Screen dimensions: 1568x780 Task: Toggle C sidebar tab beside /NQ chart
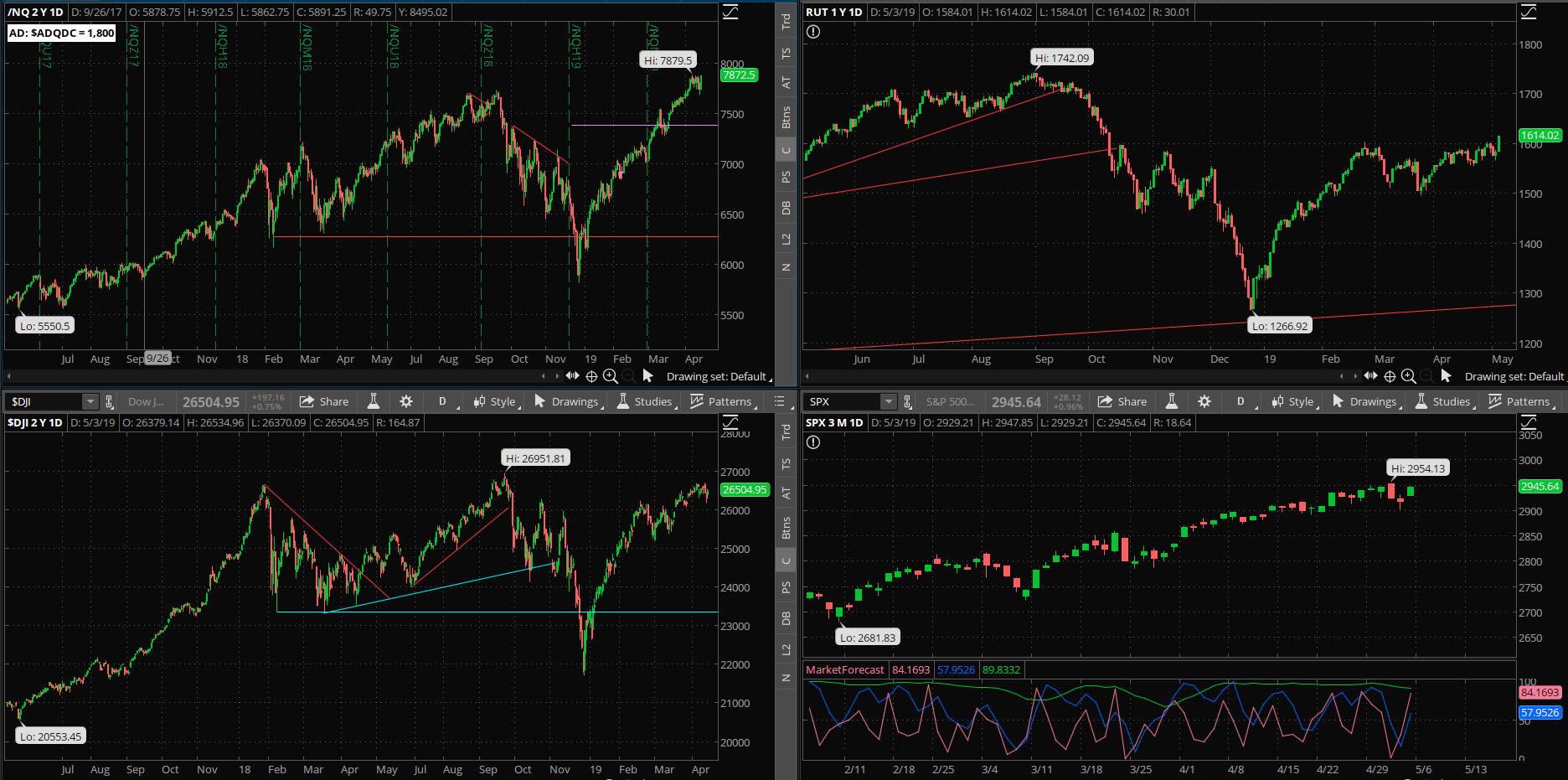pyautogui.click(x=786, y=151)
